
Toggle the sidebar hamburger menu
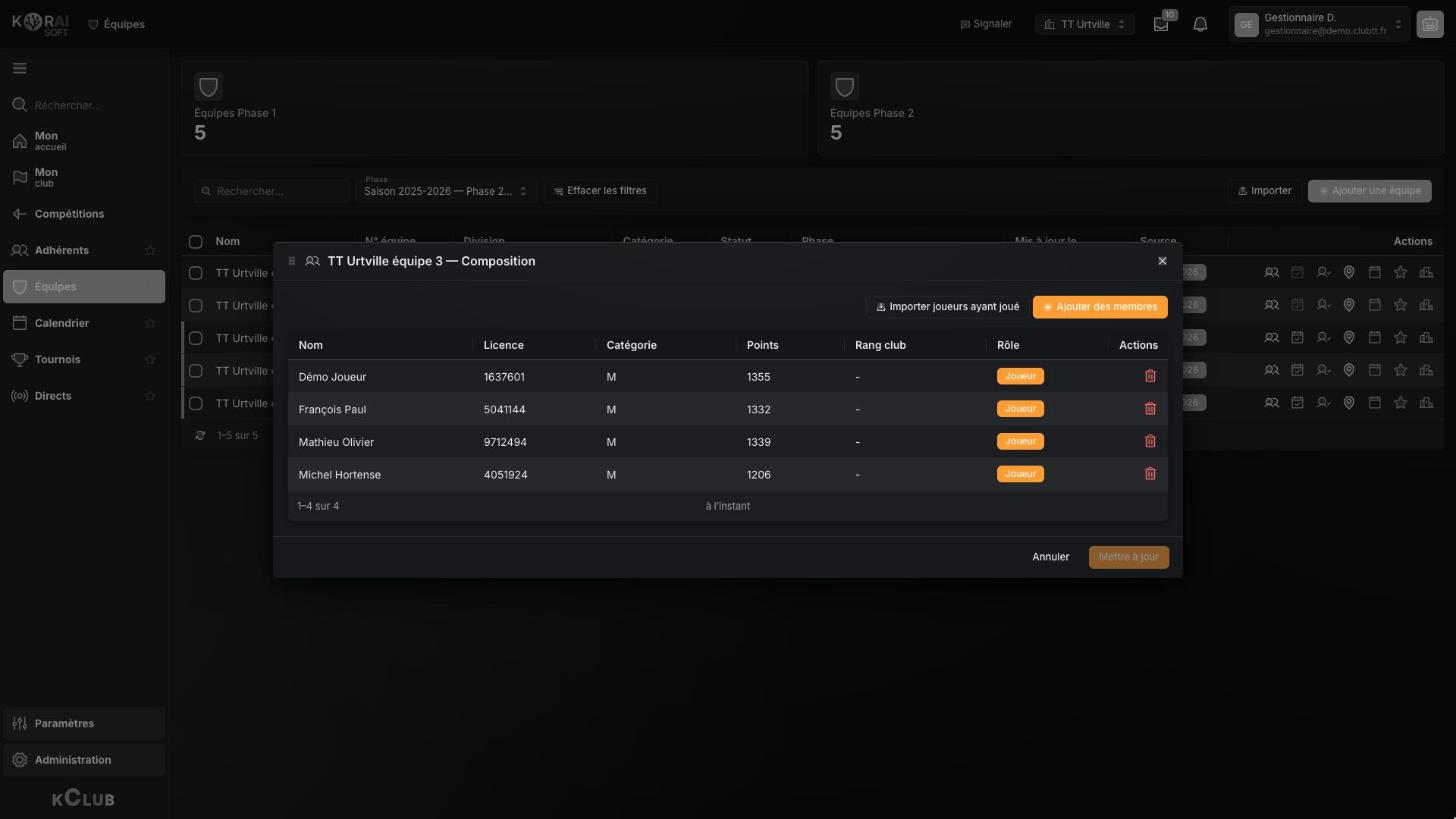click(19, 68)
